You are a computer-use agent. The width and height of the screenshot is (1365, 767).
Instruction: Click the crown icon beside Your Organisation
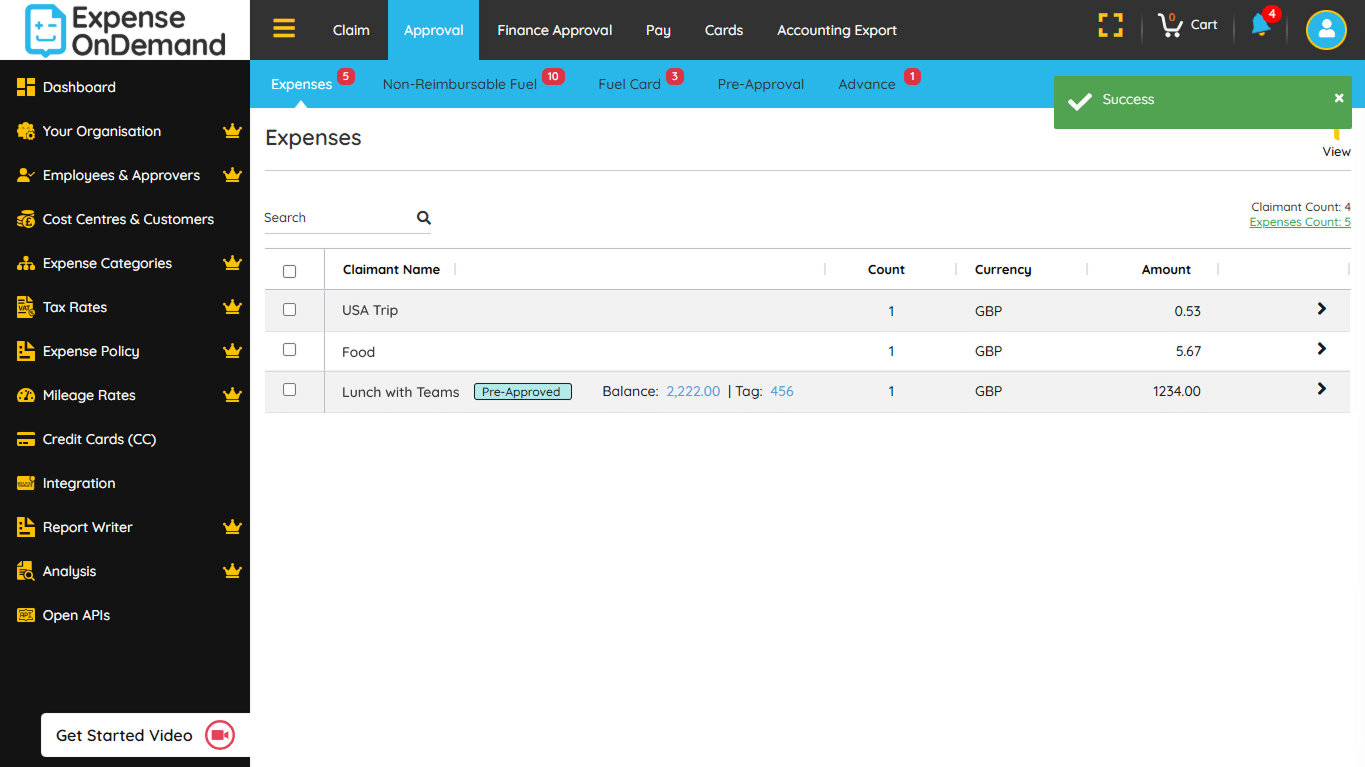[x=233, y=131]
